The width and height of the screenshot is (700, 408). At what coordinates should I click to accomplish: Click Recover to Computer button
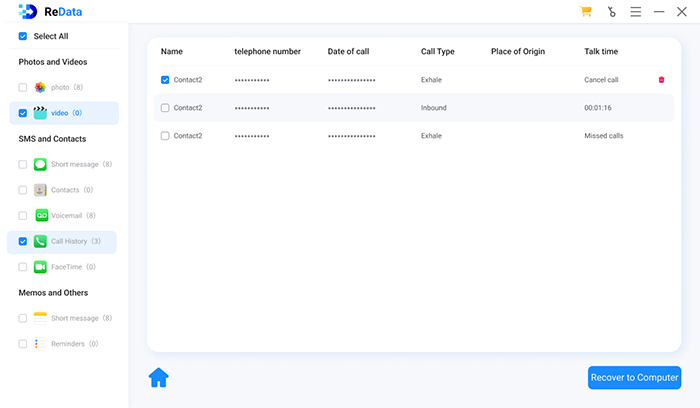(x=635, y=377)
